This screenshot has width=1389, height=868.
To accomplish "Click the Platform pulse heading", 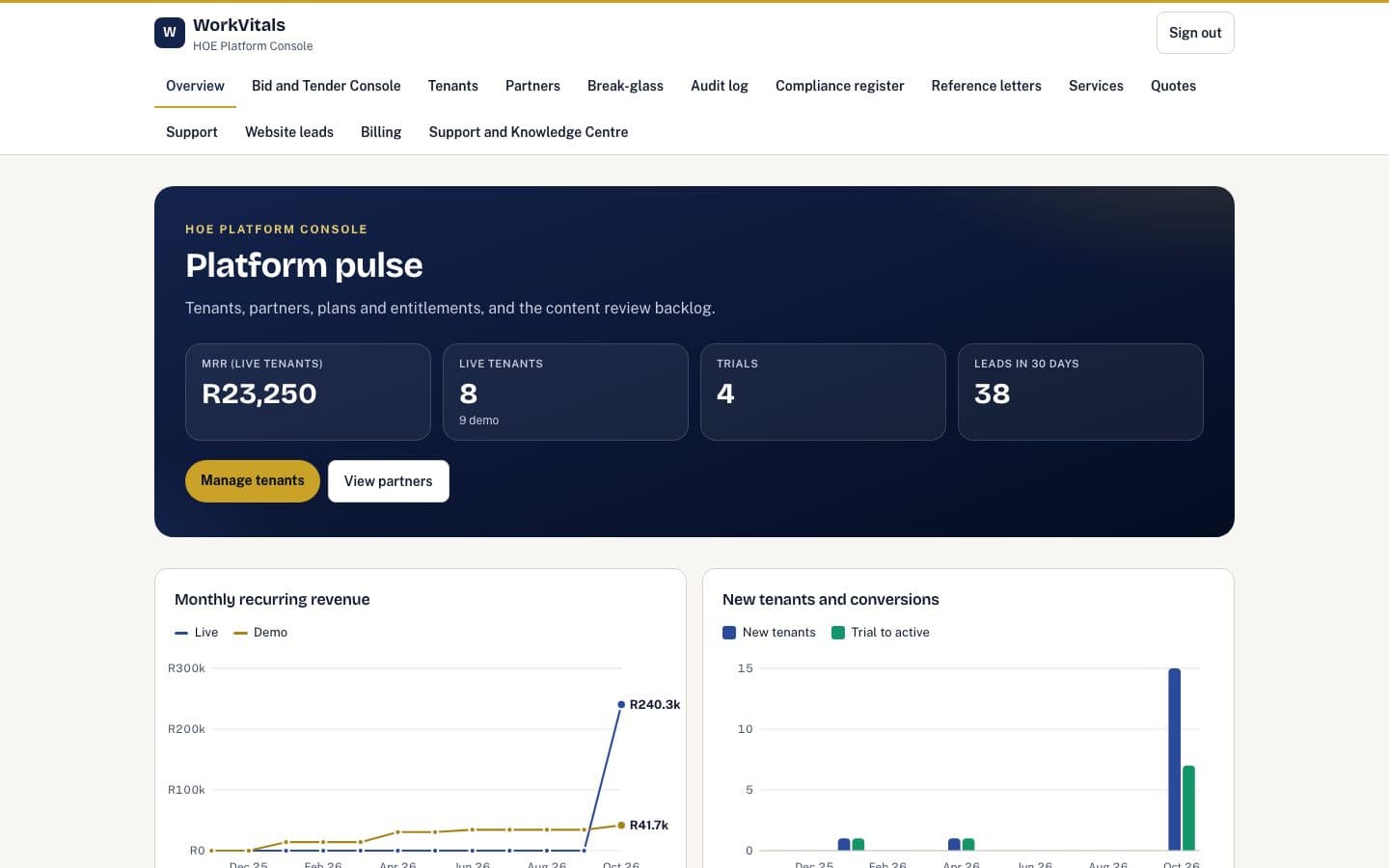I will coord(304,265).
